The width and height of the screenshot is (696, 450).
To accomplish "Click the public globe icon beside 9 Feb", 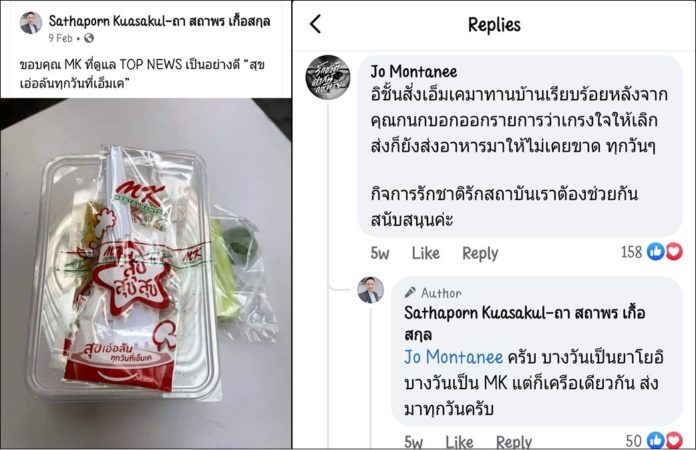I will coord(89,38).
